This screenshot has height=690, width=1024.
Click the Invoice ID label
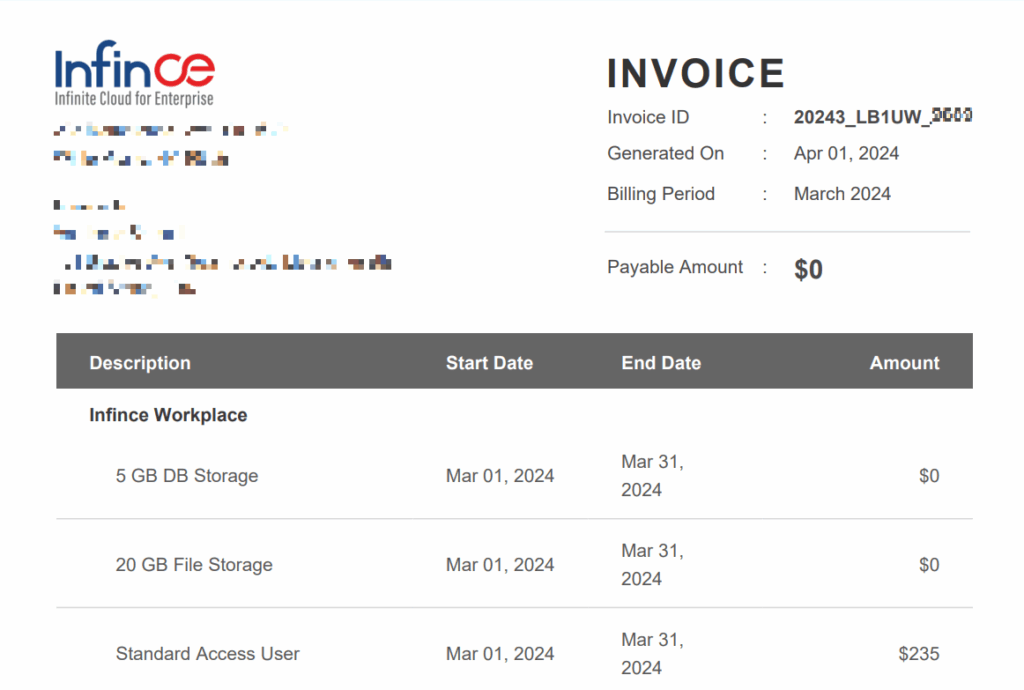648,117
